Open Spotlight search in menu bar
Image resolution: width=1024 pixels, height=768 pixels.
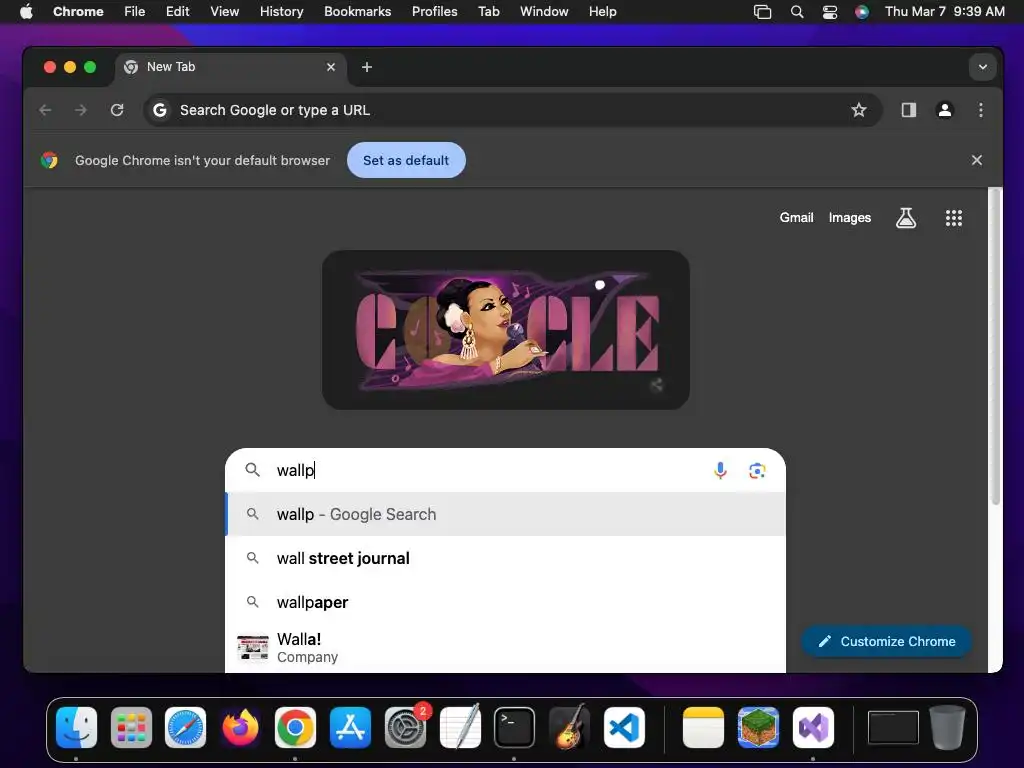tap(797, 11)
